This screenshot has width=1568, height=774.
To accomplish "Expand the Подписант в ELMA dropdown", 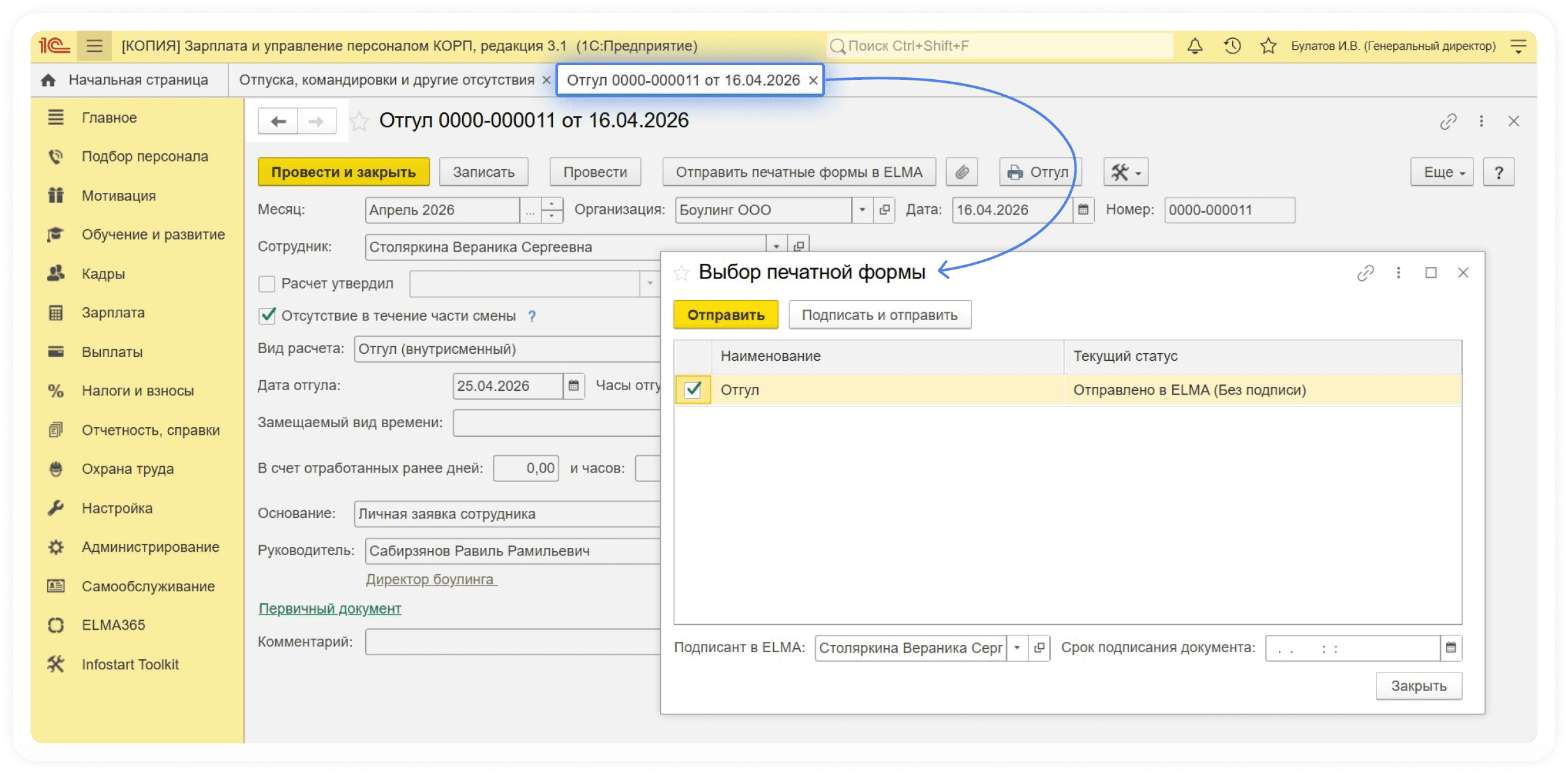I will (1018, 648).
